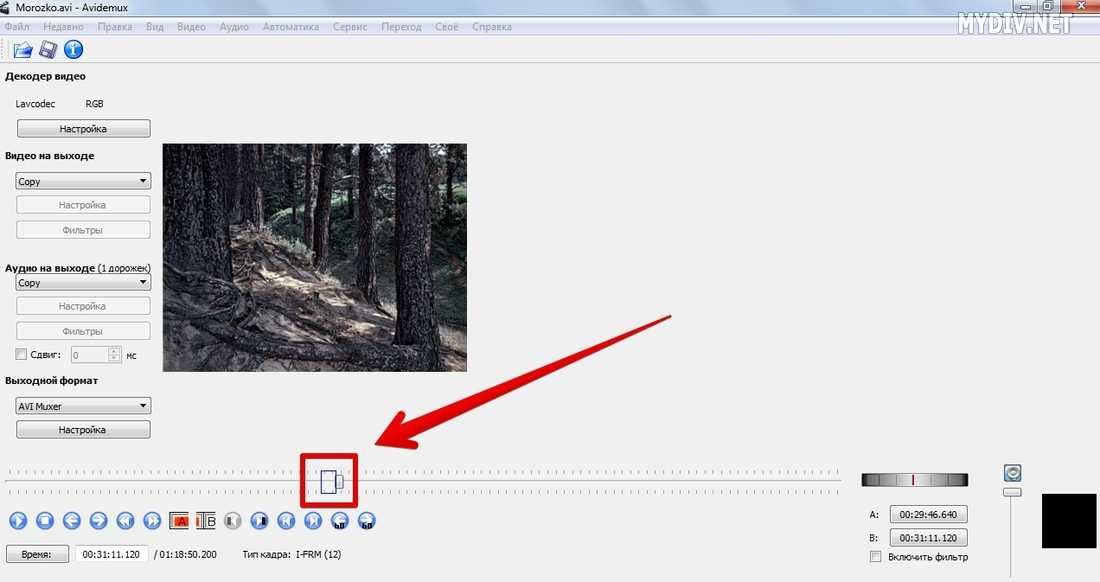Show video information via blue info icon
Image resolution: width=1100 pixels, height=582 pixels.
click(x=74, y=50)
